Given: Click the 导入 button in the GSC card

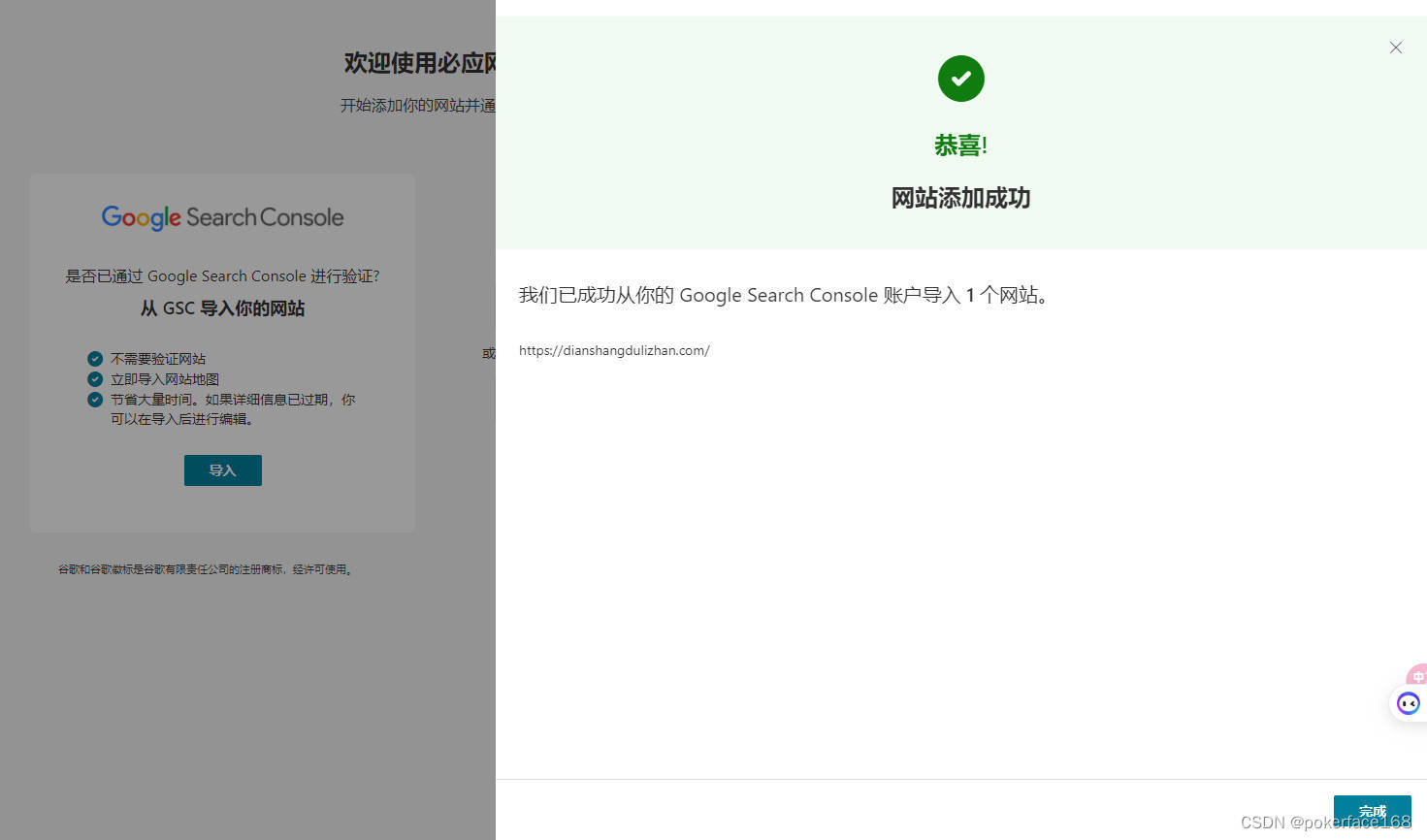Looking at the screenshot, I should 223,470.
